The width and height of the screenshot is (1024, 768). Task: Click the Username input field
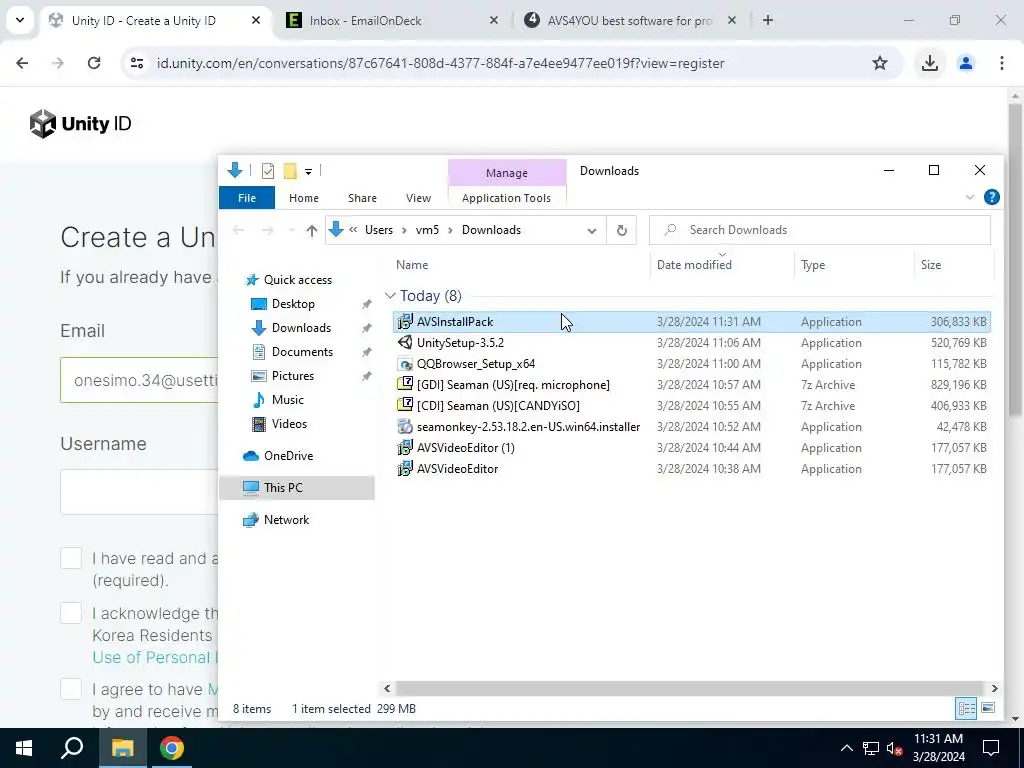click(x=139, y=492)
